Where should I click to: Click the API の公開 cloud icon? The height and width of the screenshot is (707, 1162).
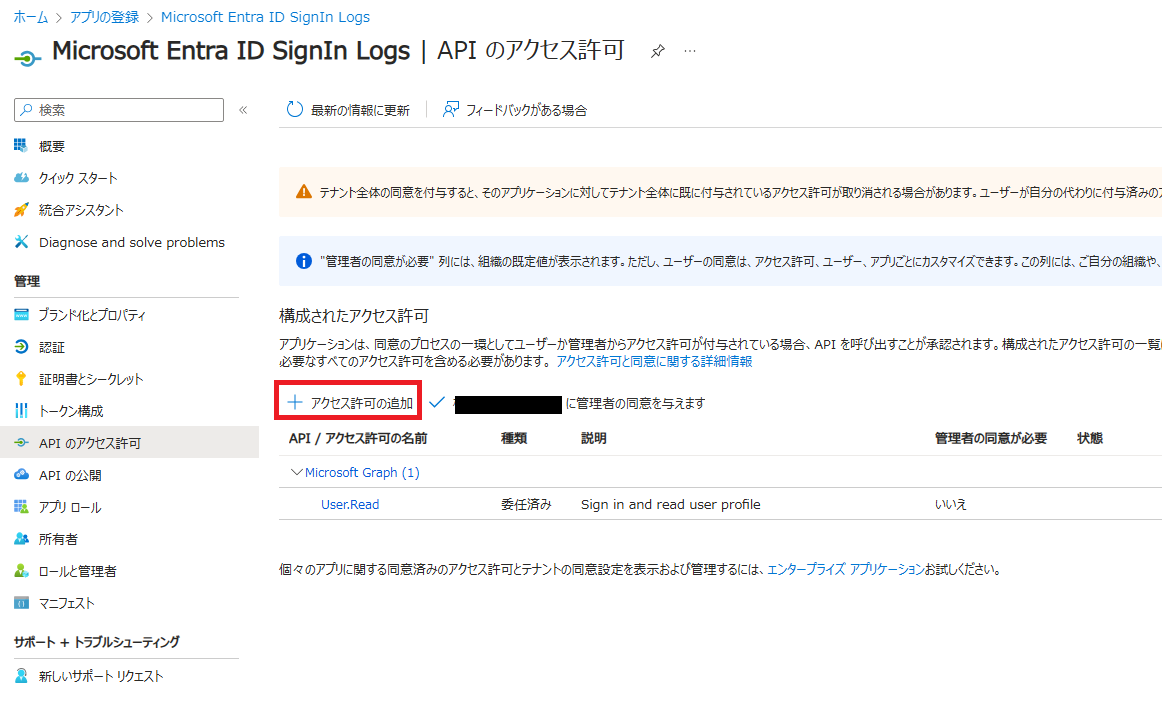[x=21, y=474]
